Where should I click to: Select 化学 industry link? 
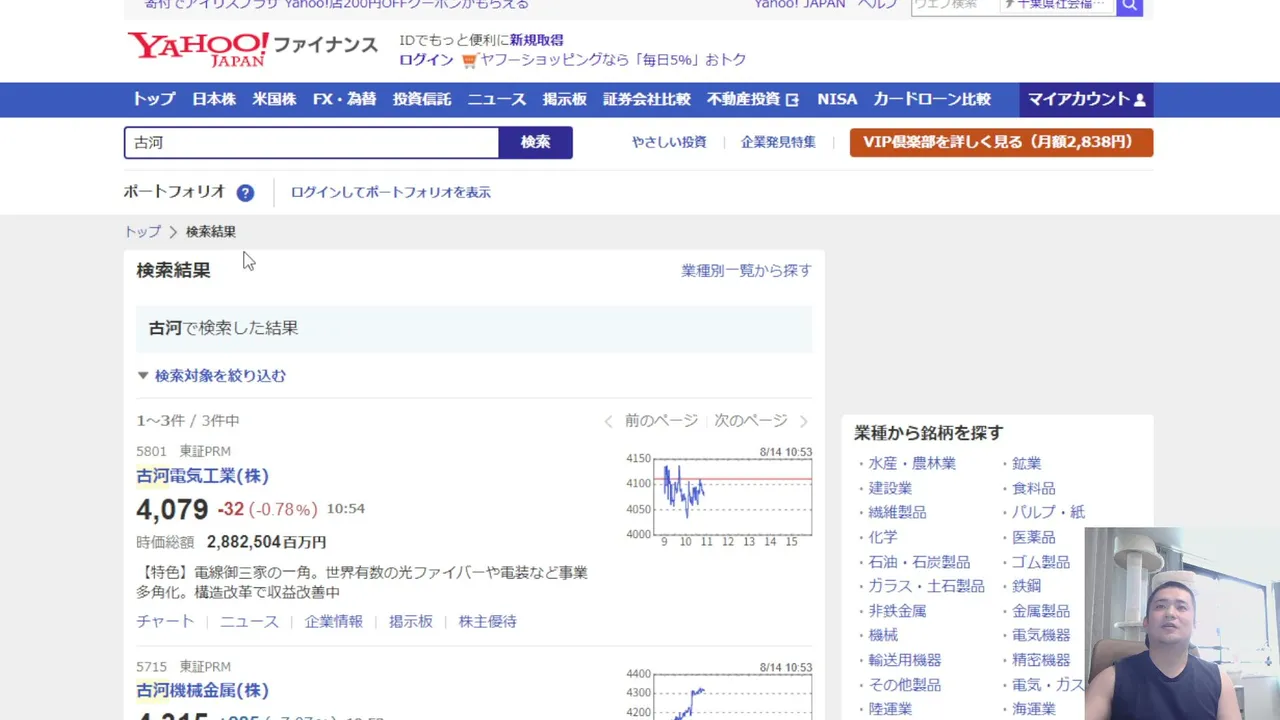(x=883, y=537)
